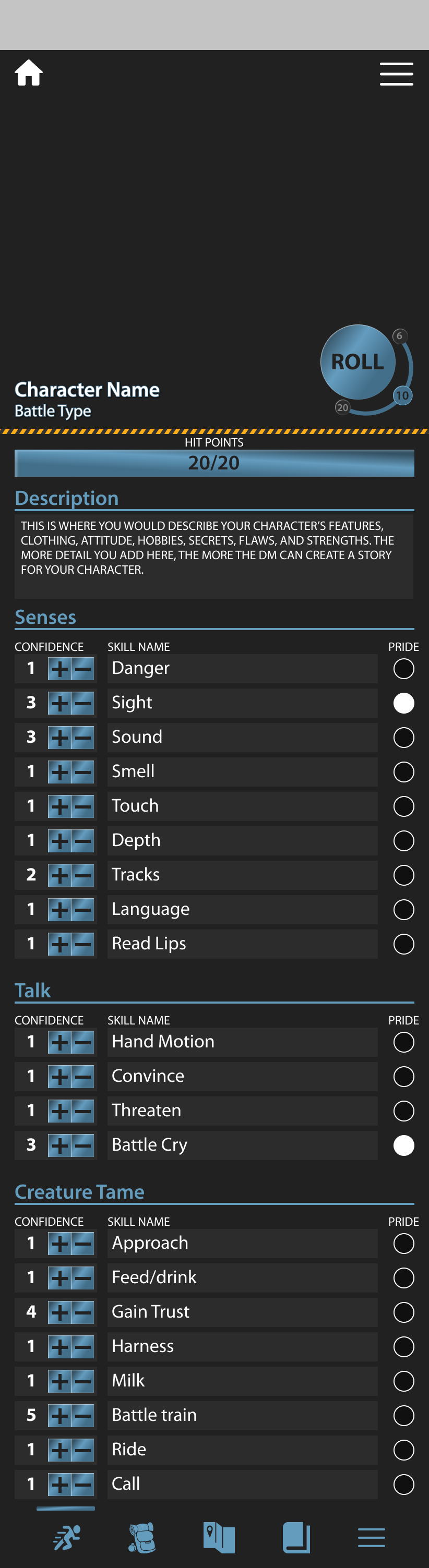Edit the character description text box
The image size is (429, 1568).
click(x=214, y=555)
